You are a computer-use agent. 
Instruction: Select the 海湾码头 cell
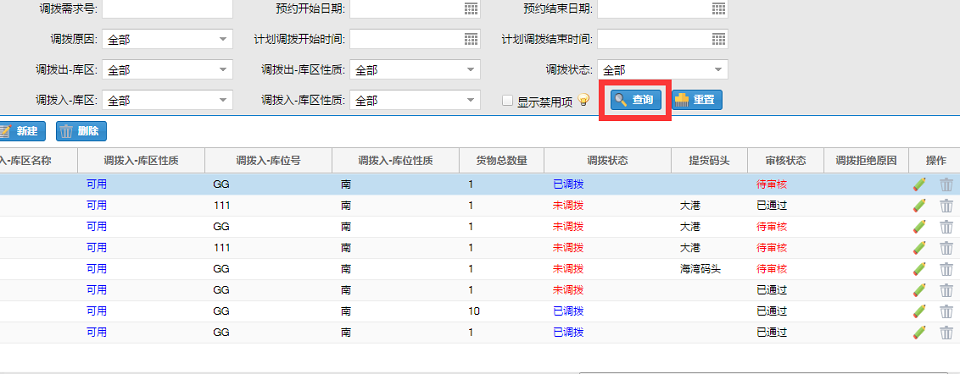[x=700, y=269]
